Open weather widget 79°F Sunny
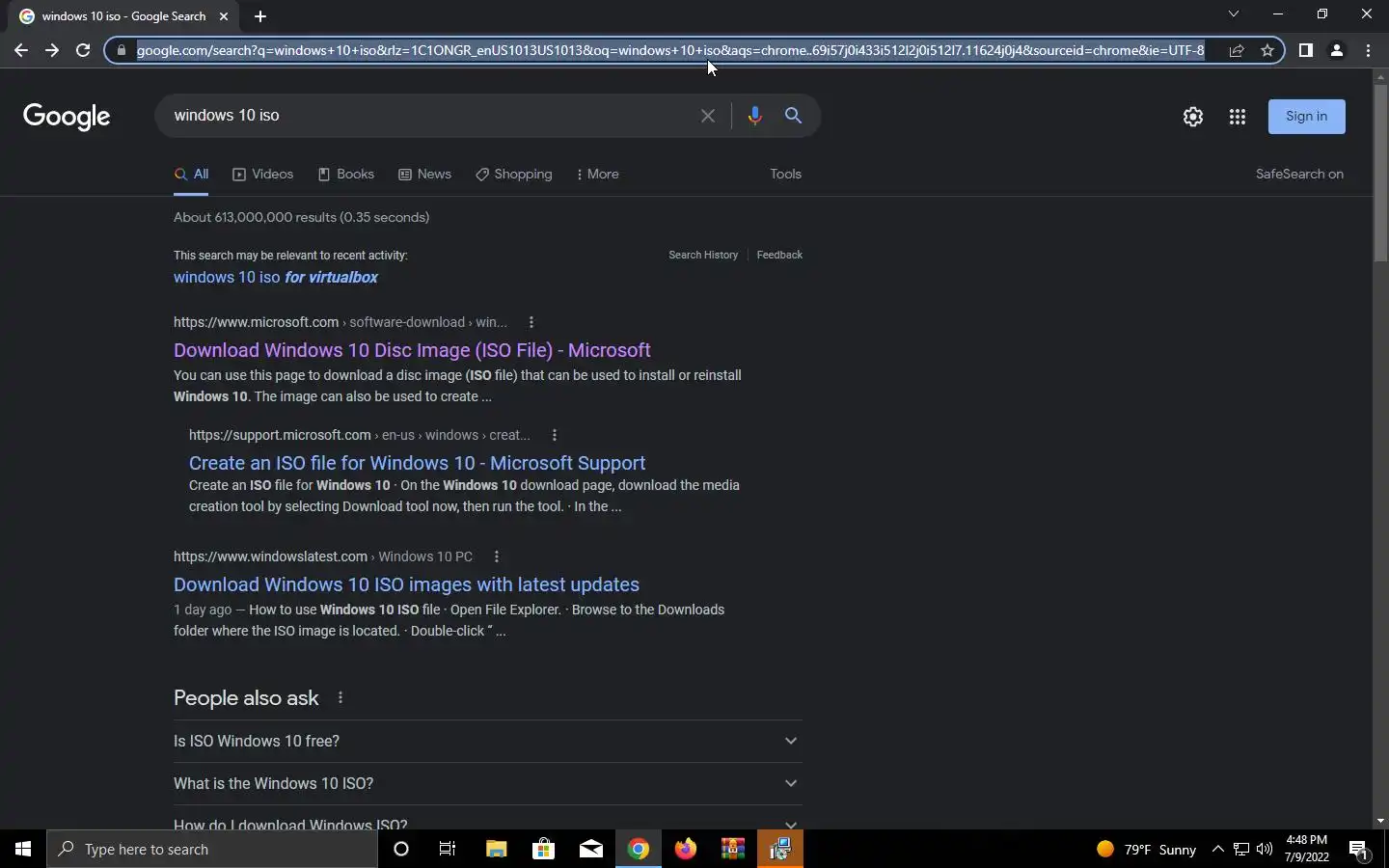The height and width of the screenshot is (868, 1389). (x=1146, y=850)
